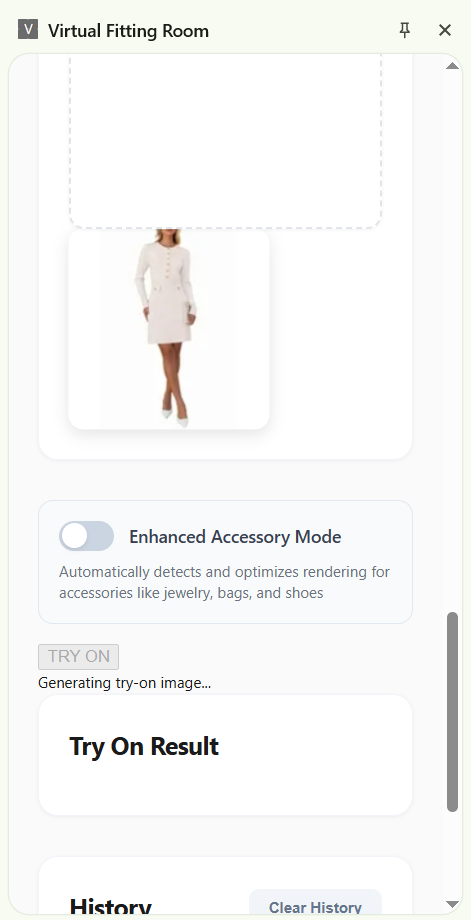Click the scrollbar up arrow
The width and height of the screenshot is (471, 920).
click(x=452, y=66)
